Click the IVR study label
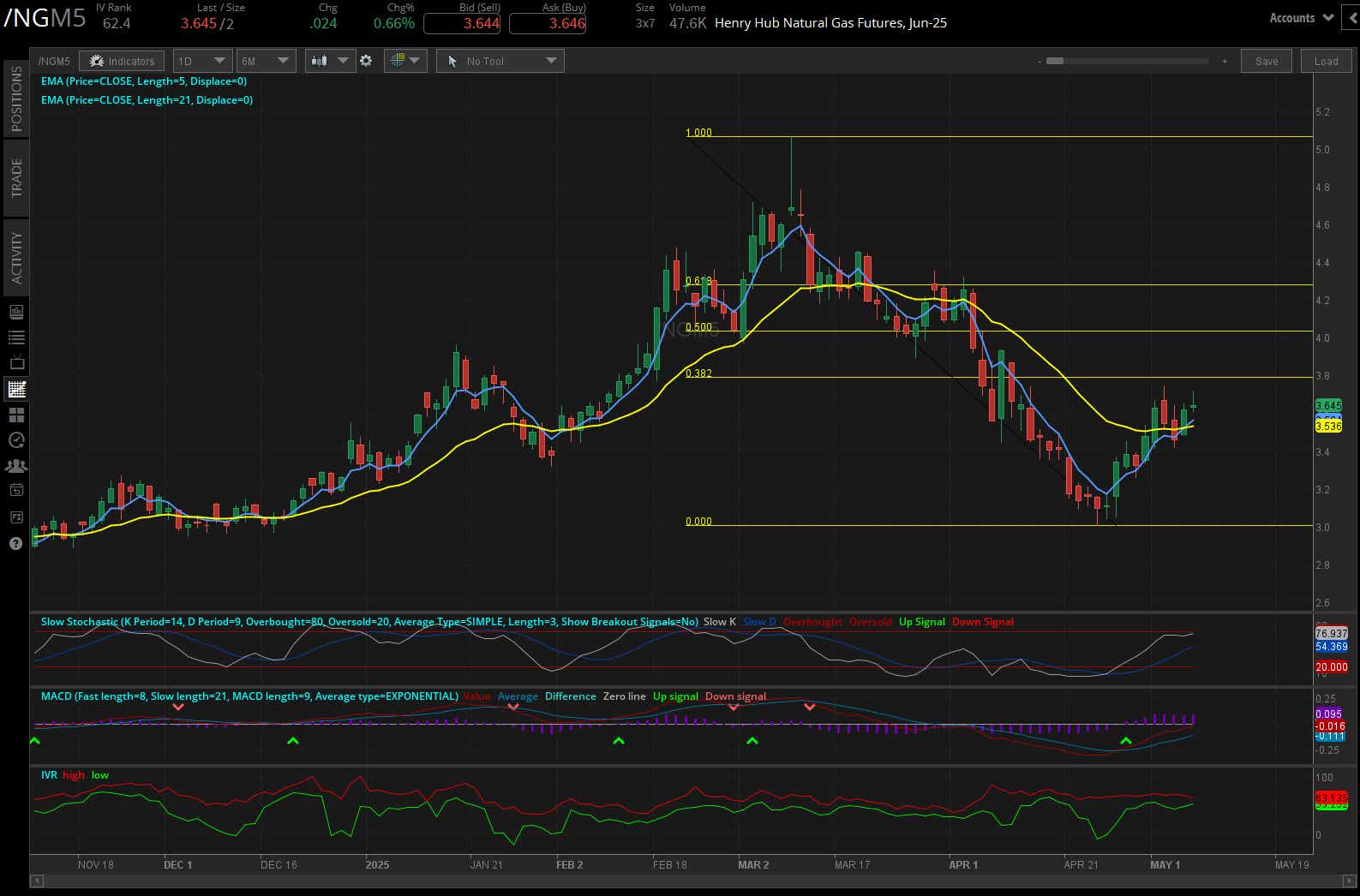The width and height of the screenshot is (1360, 896). [49, 775]
